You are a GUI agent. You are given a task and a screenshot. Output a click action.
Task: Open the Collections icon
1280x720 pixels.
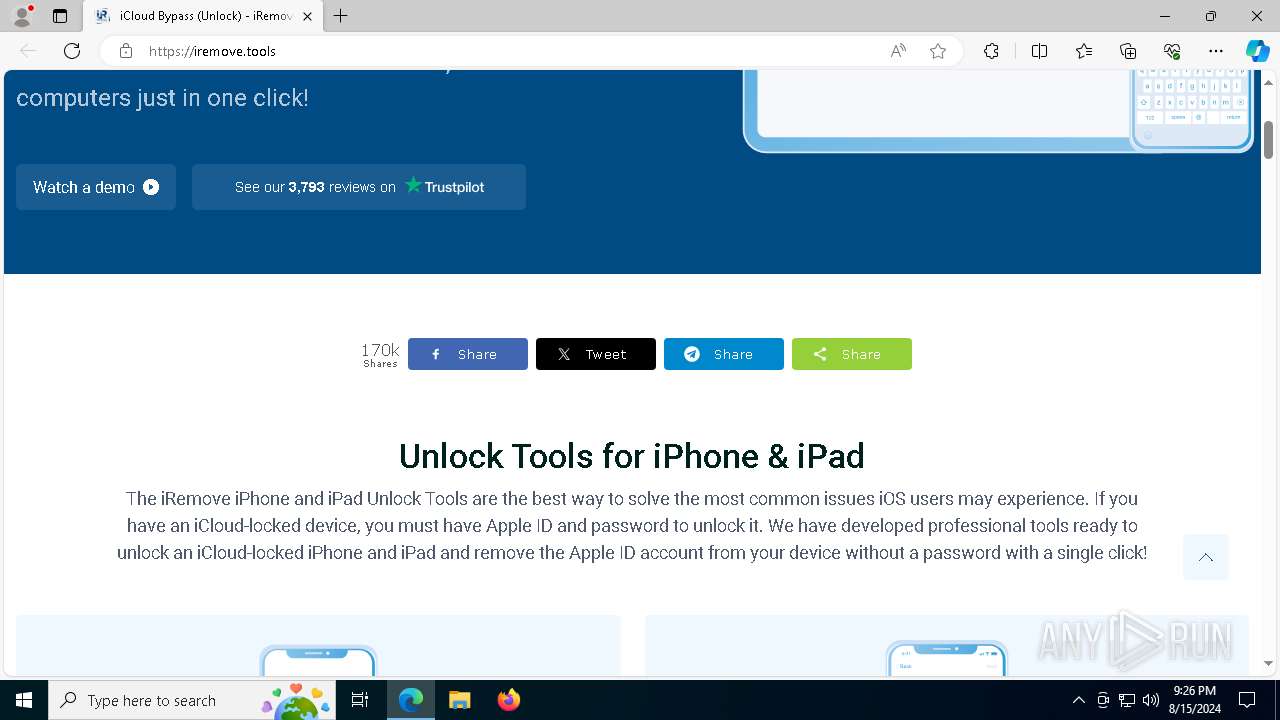(x=1128, y=51)
